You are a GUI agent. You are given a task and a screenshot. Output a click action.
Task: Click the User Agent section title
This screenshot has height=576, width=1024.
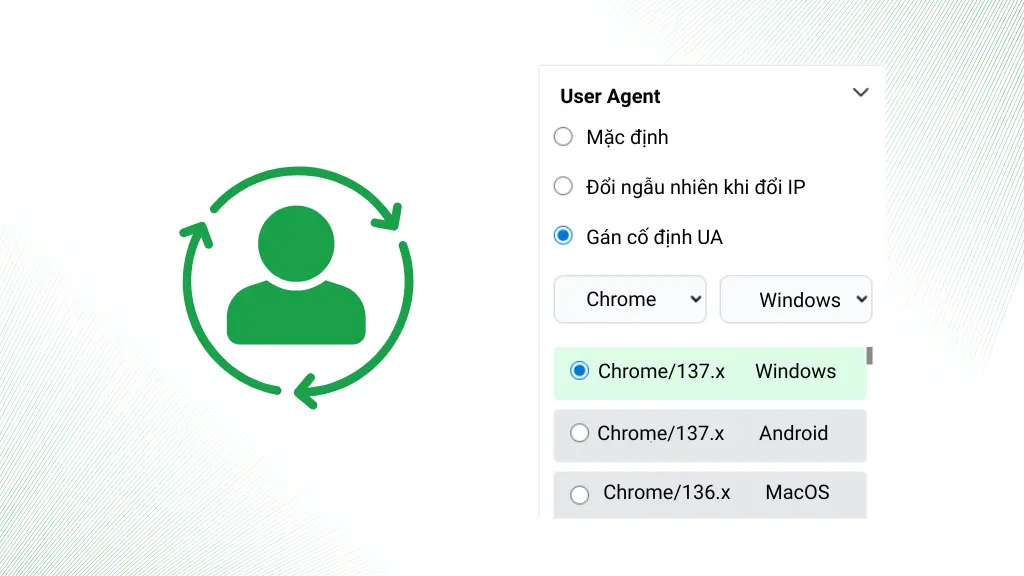pyautogui.click(x=610, y=97)
